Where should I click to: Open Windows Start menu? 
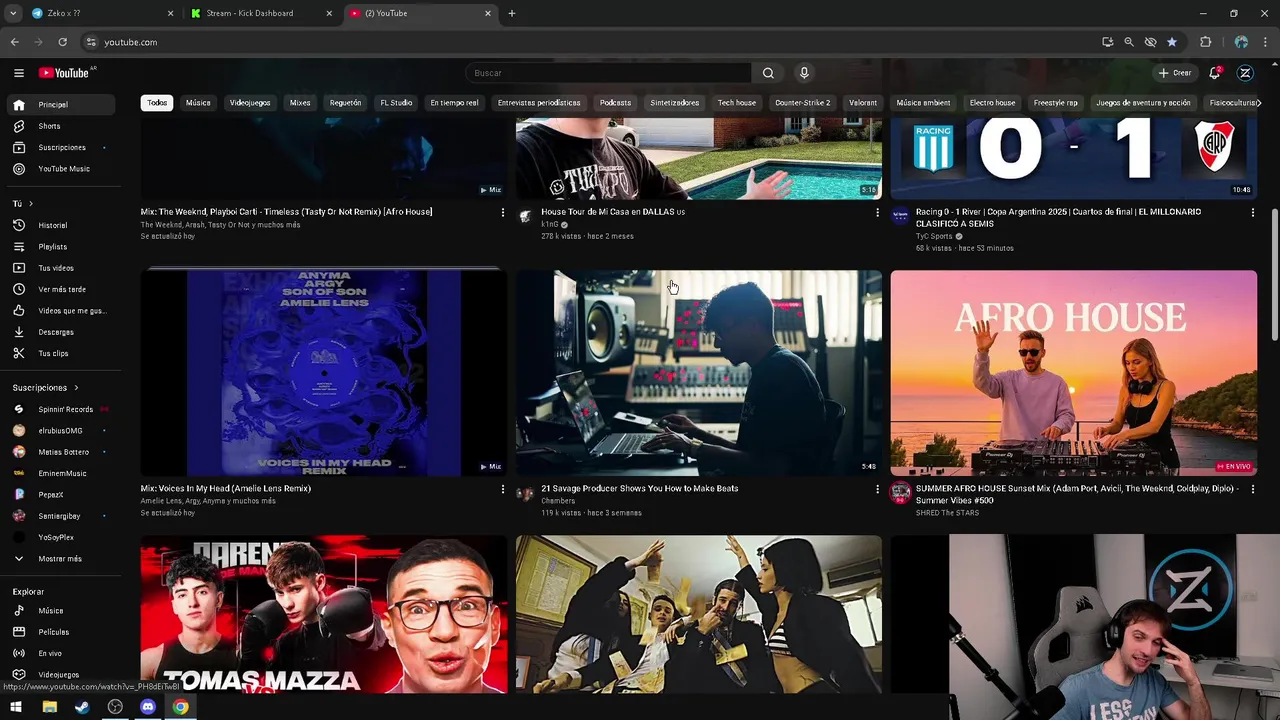pos(16,707)
